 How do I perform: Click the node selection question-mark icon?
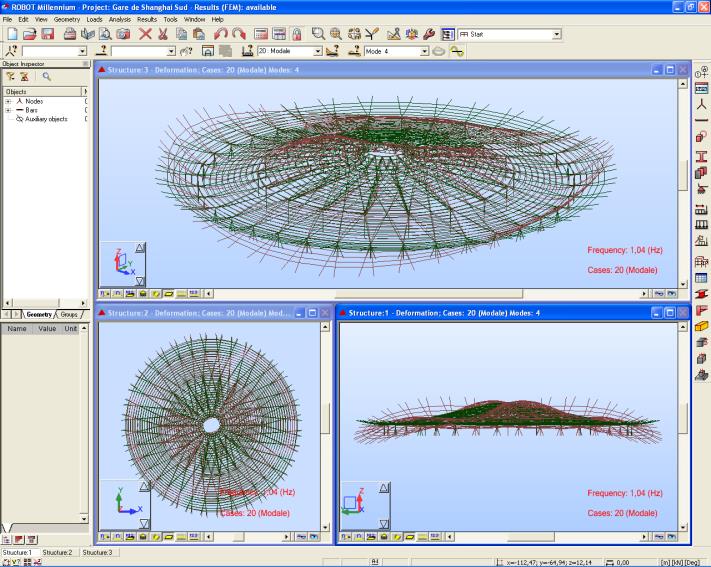tap(11, 51)
